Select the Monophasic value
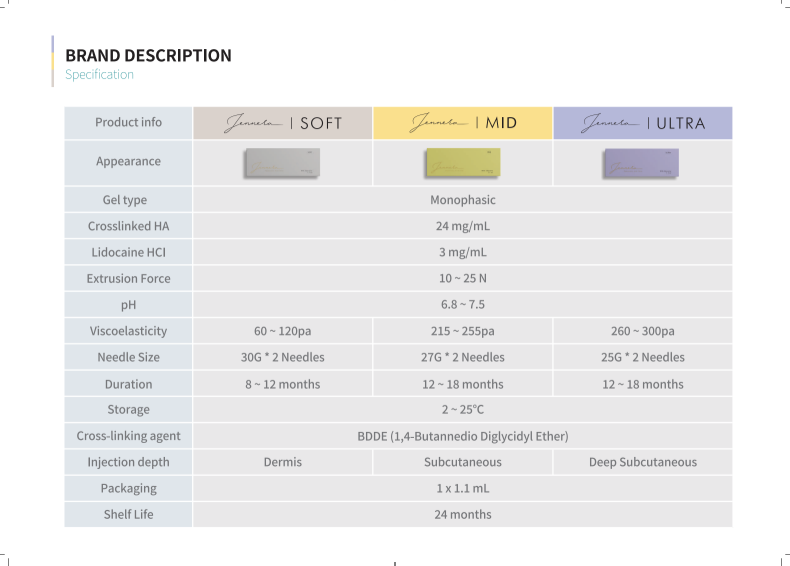This screenshot has width=790, height=566. click(x=463, y=200)
